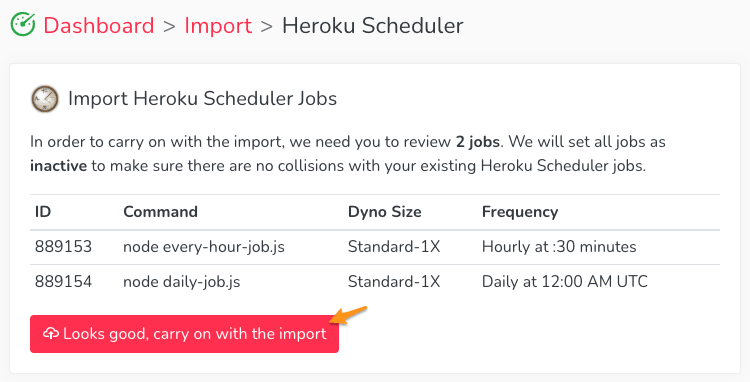The height and width of the screenshot is (382, 750).
Task: Click Daily at 12:00 AM UTC cell
Action: 564,282
